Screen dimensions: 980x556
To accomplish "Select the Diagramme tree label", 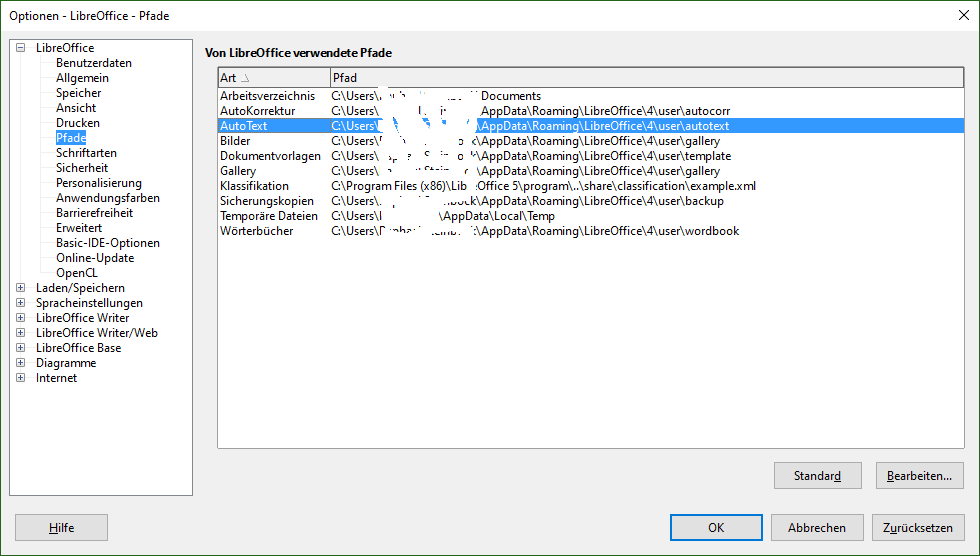I will (x=66, y=362).
